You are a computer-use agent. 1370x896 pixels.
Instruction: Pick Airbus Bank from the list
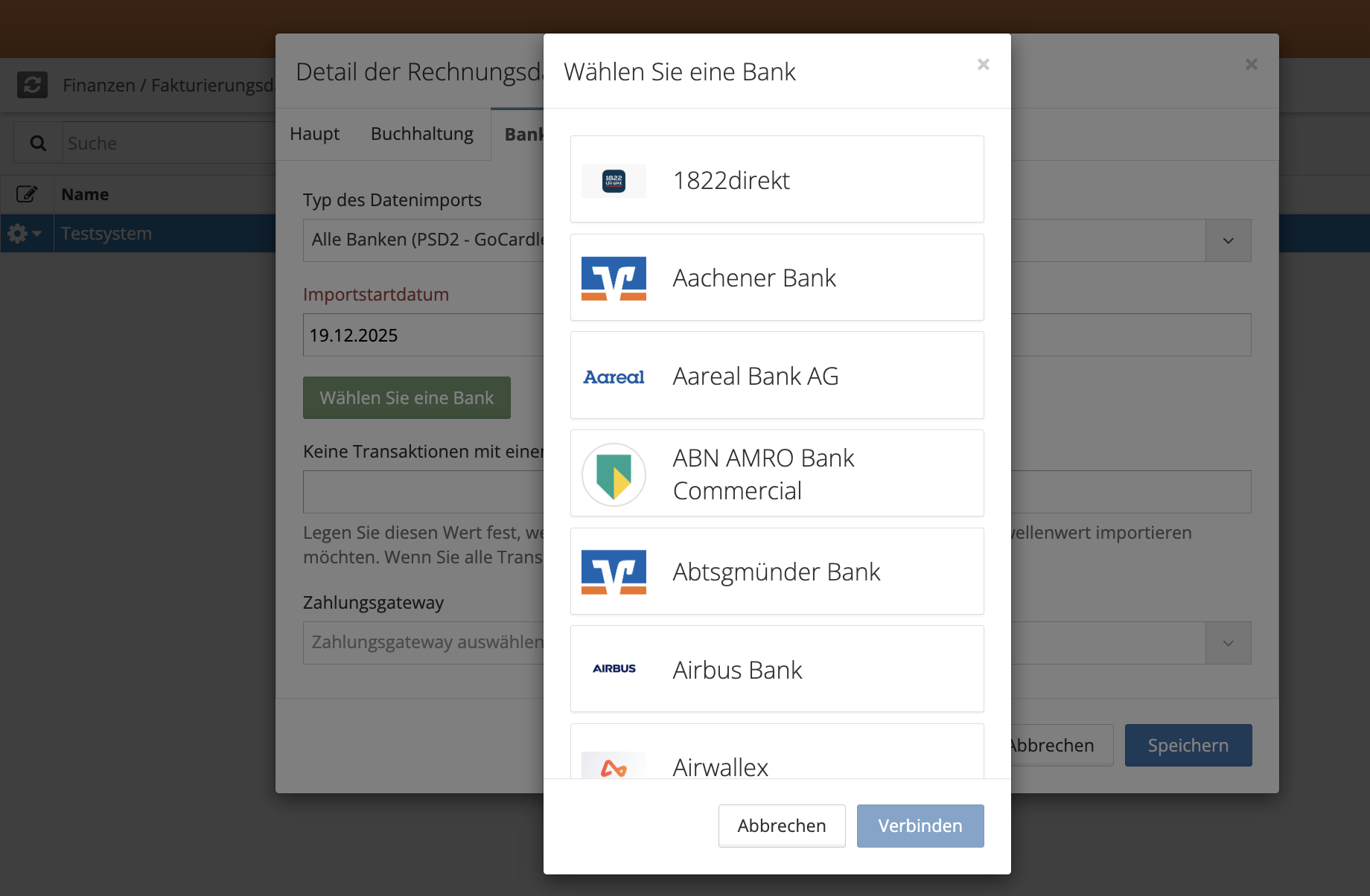(777, 669)
